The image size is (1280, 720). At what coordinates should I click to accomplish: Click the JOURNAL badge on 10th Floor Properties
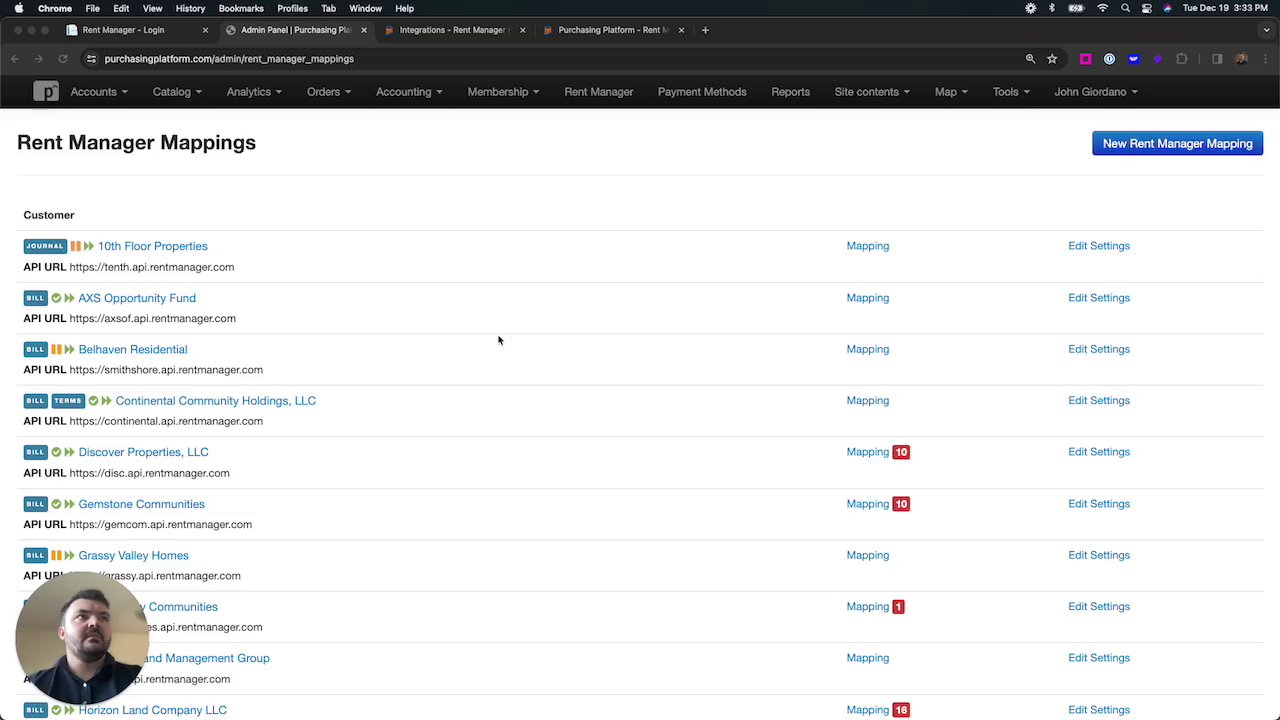click(45, 246)
